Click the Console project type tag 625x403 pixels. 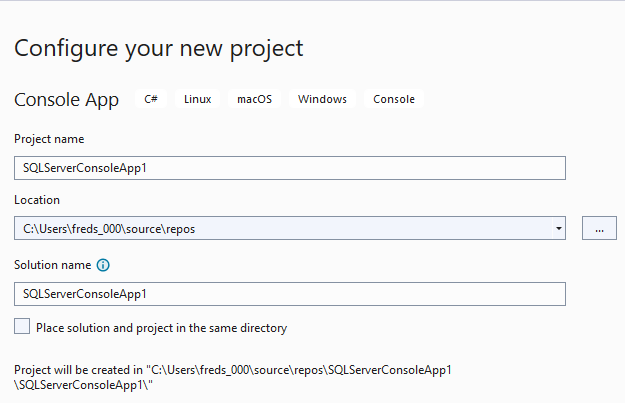click(x=394, y=99)
